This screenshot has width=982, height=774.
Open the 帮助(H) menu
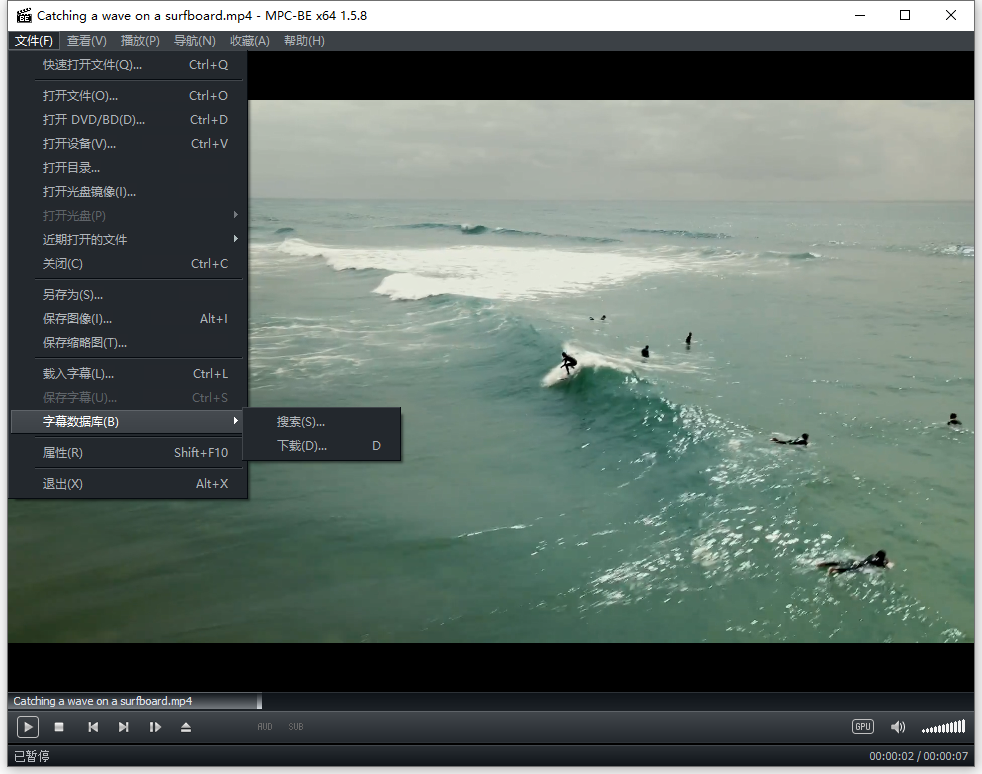click(304, 41)
